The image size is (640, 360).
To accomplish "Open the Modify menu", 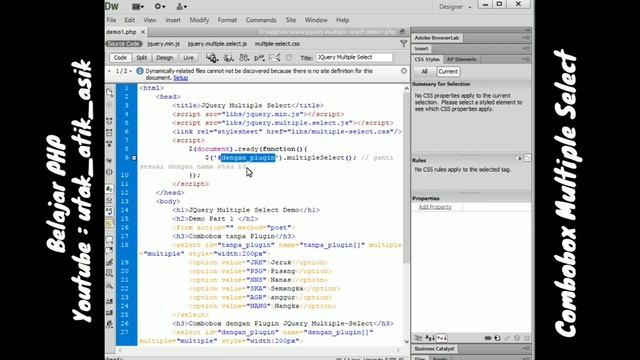I will (x=199, y=20).
